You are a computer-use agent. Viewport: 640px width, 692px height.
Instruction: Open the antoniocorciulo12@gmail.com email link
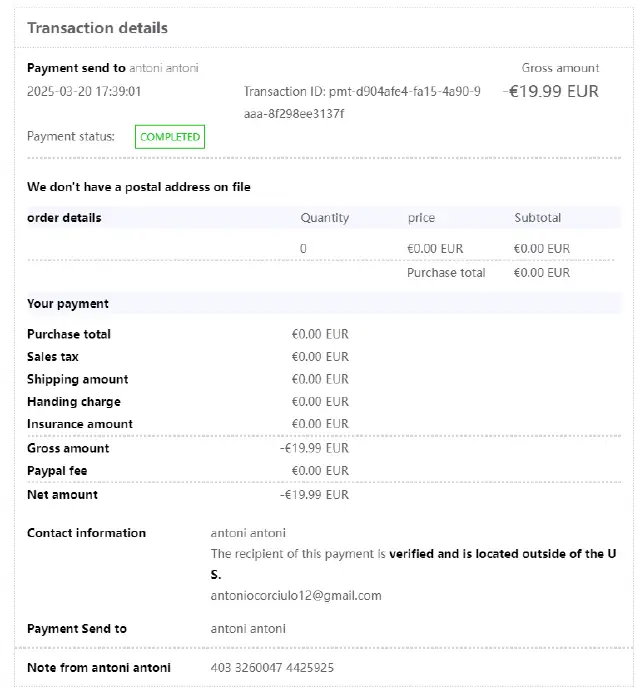pos(296,596)
